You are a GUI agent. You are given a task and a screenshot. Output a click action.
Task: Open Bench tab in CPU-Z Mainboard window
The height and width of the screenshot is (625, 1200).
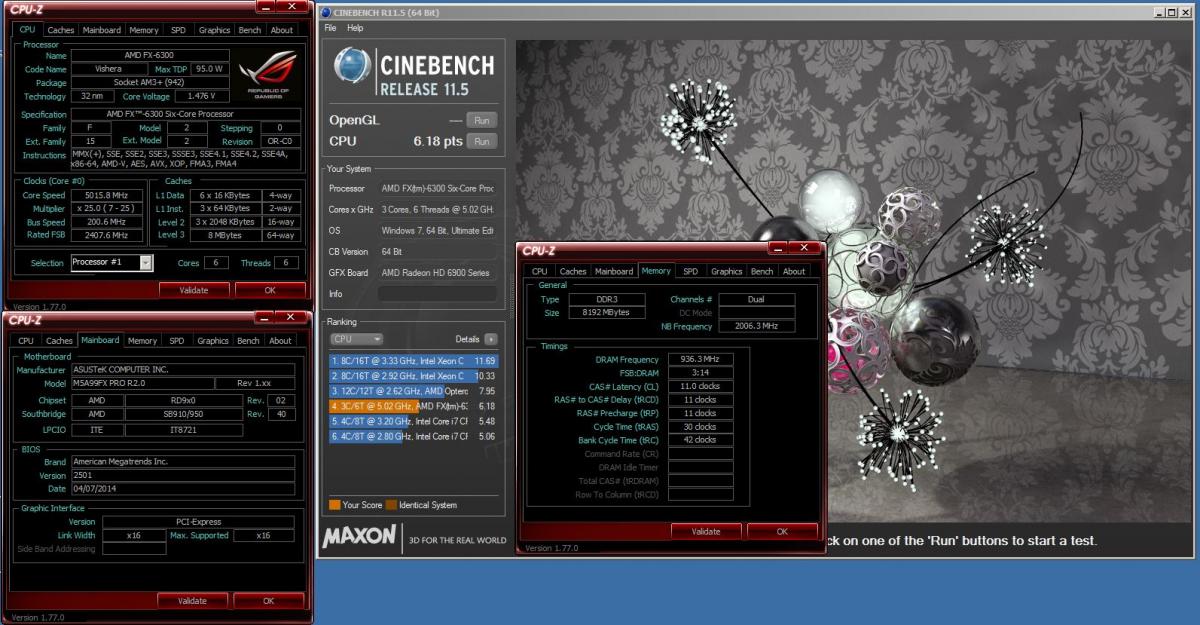click(249, 340)
